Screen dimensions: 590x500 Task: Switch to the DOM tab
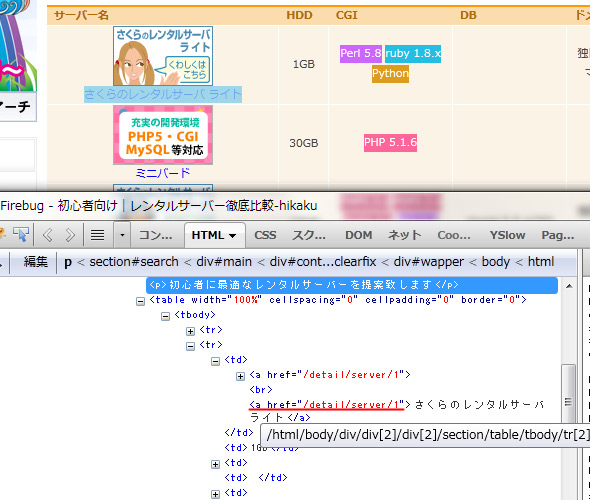tap(359, 235)
